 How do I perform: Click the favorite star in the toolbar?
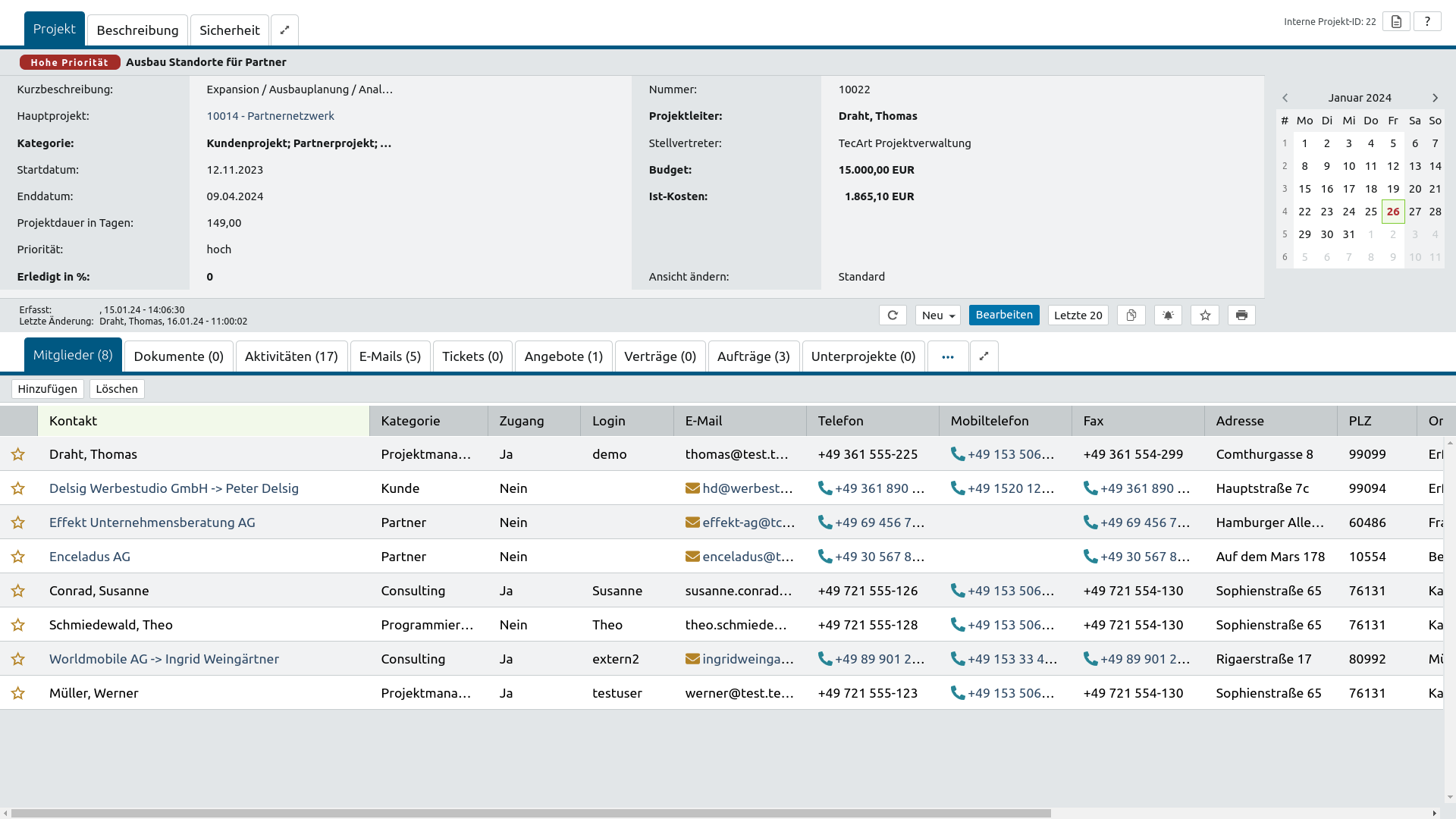click(1205, 315)
